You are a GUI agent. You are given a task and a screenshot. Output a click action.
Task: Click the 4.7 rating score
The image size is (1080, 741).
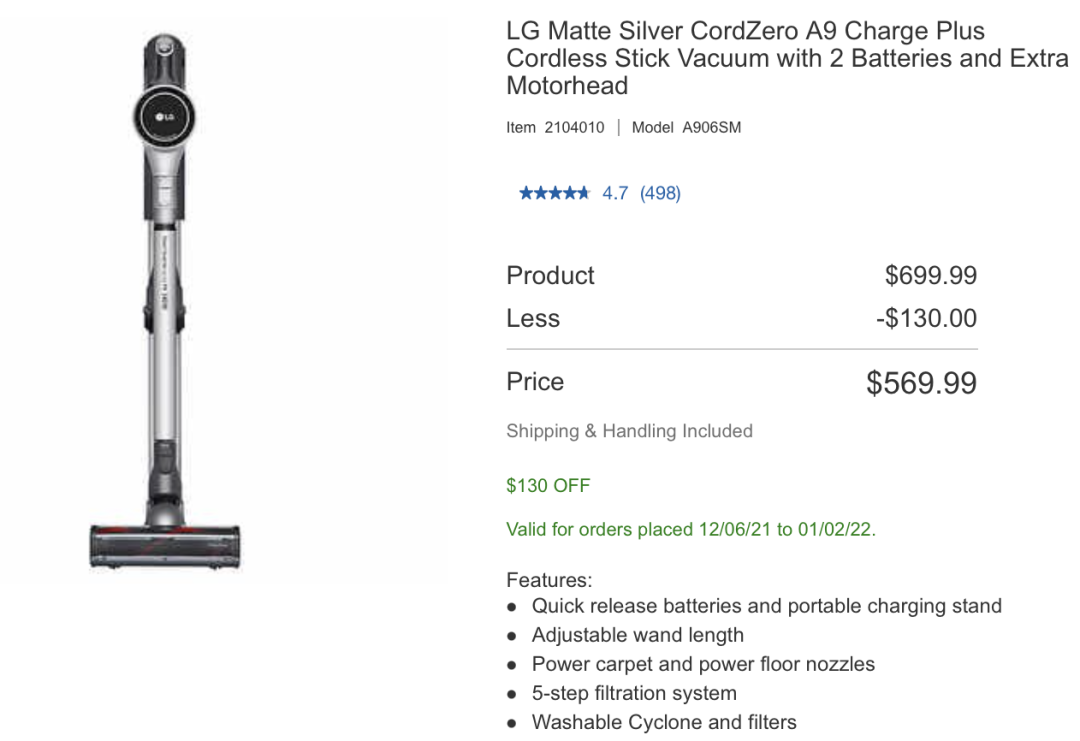615,193
